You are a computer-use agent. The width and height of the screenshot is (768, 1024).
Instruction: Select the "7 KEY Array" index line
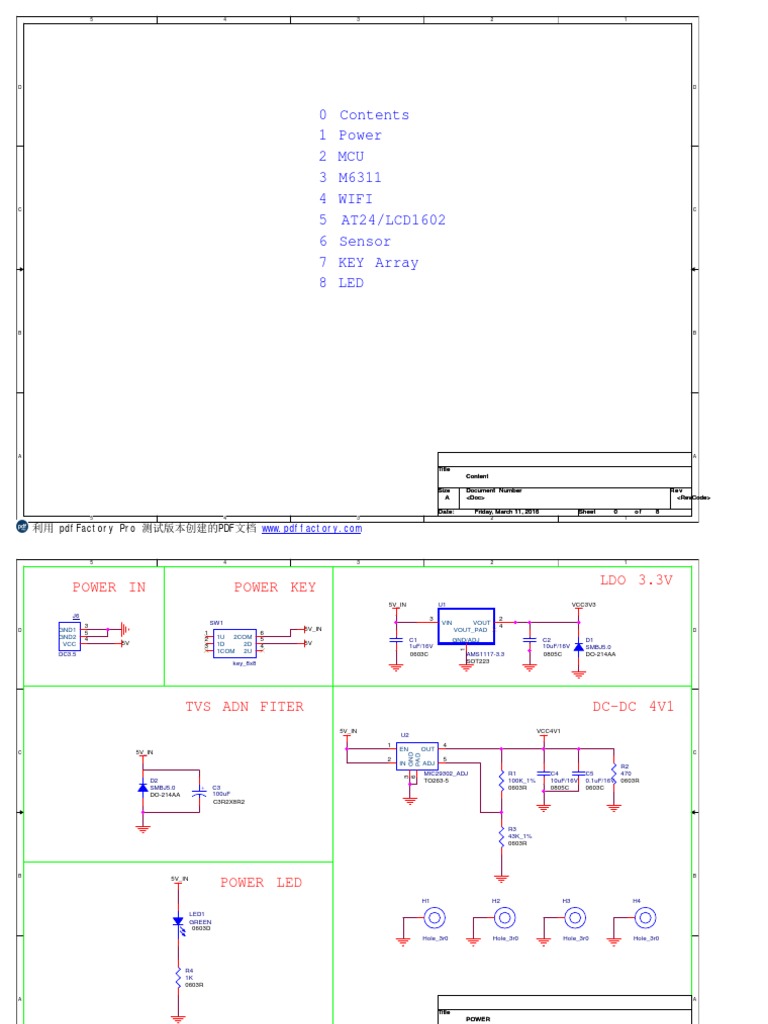368,263
